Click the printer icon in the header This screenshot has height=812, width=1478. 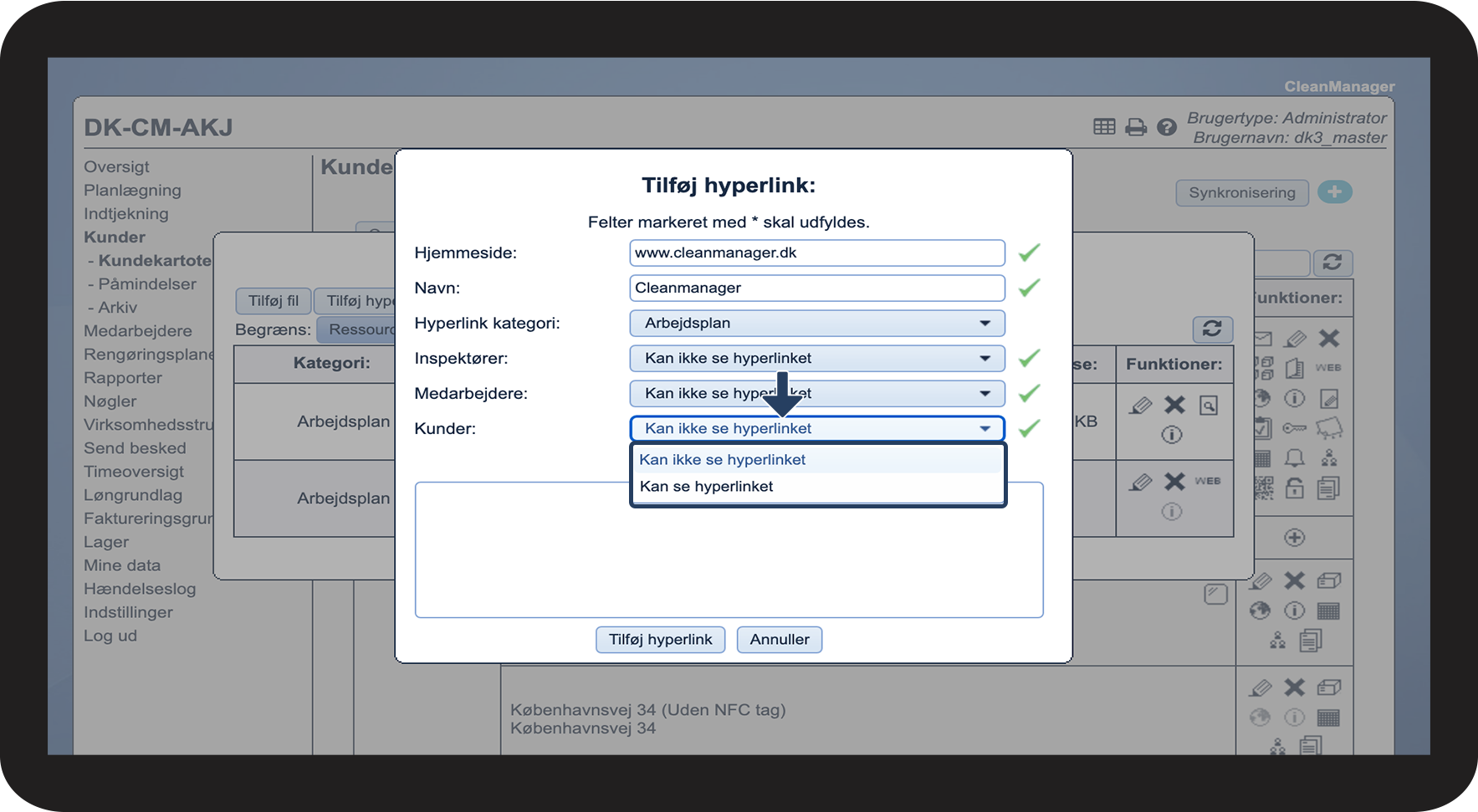click(x=1136, y=127)
